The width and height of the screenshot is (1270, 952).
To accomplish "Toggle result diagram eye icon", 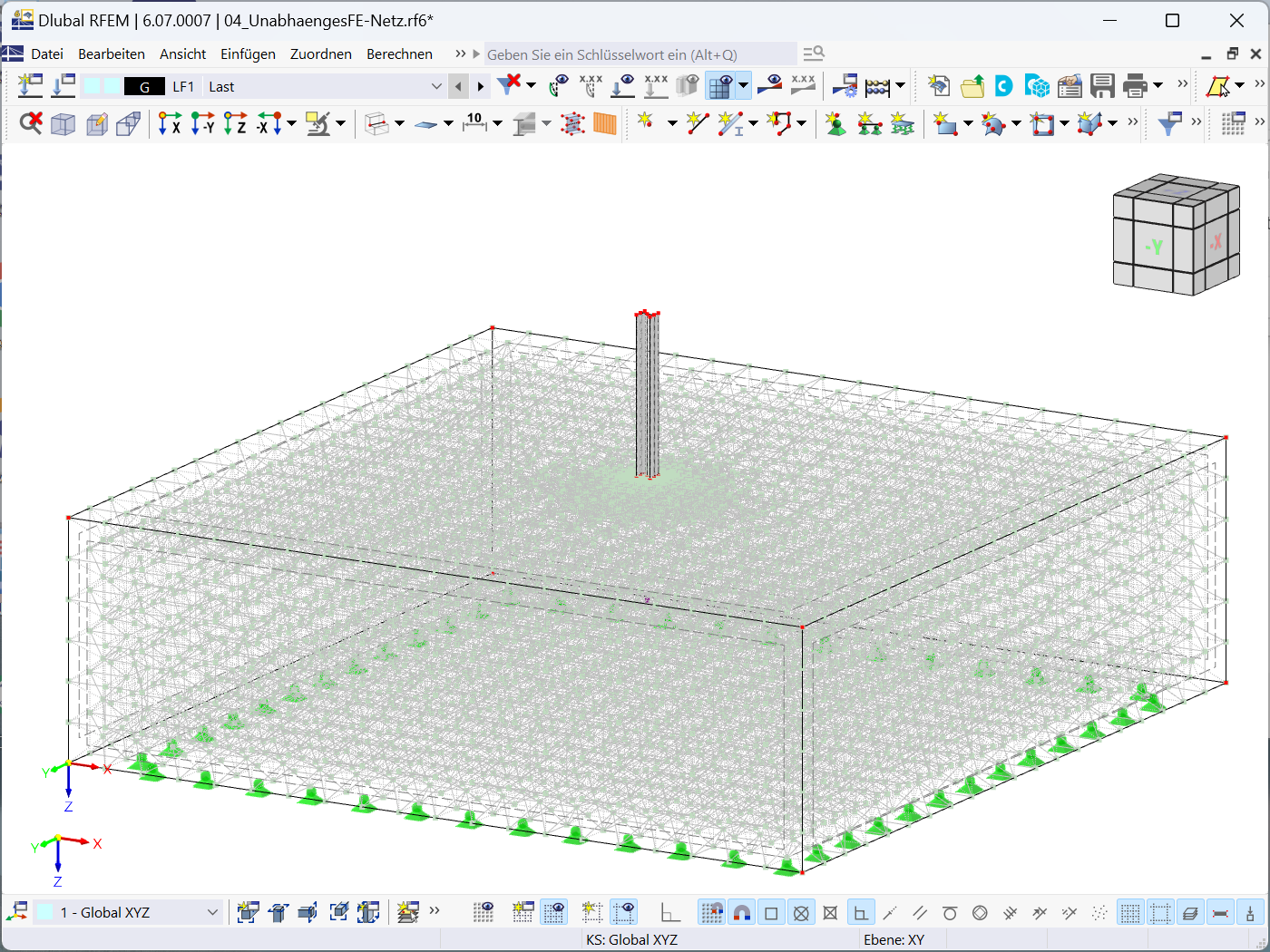I will click(770, 86).
